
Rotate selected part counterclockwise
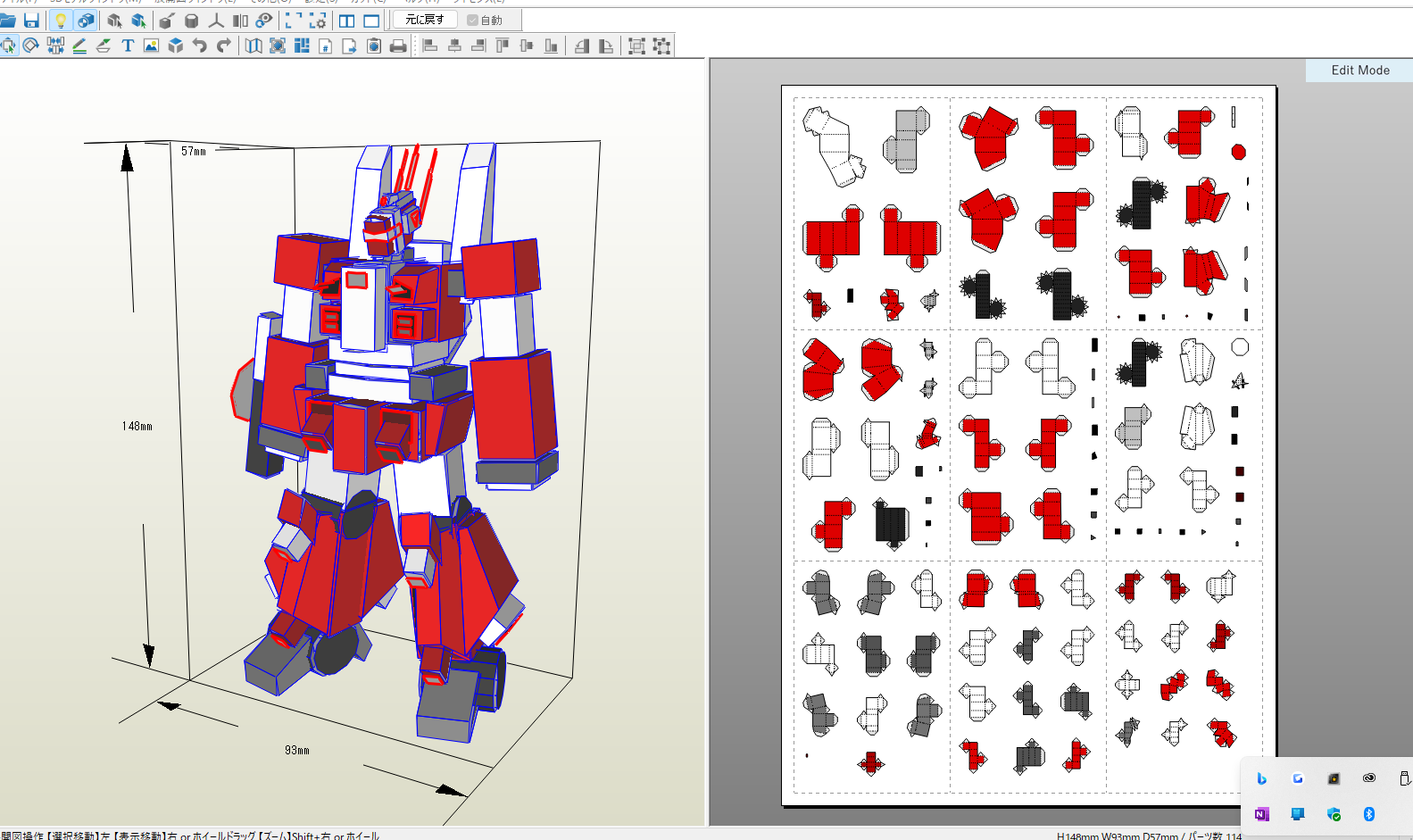[x=582, y=46]
